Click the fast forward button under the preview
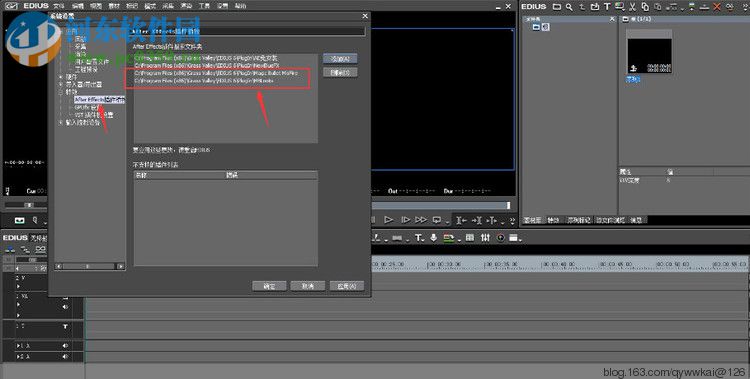 [x=421, y=220]
